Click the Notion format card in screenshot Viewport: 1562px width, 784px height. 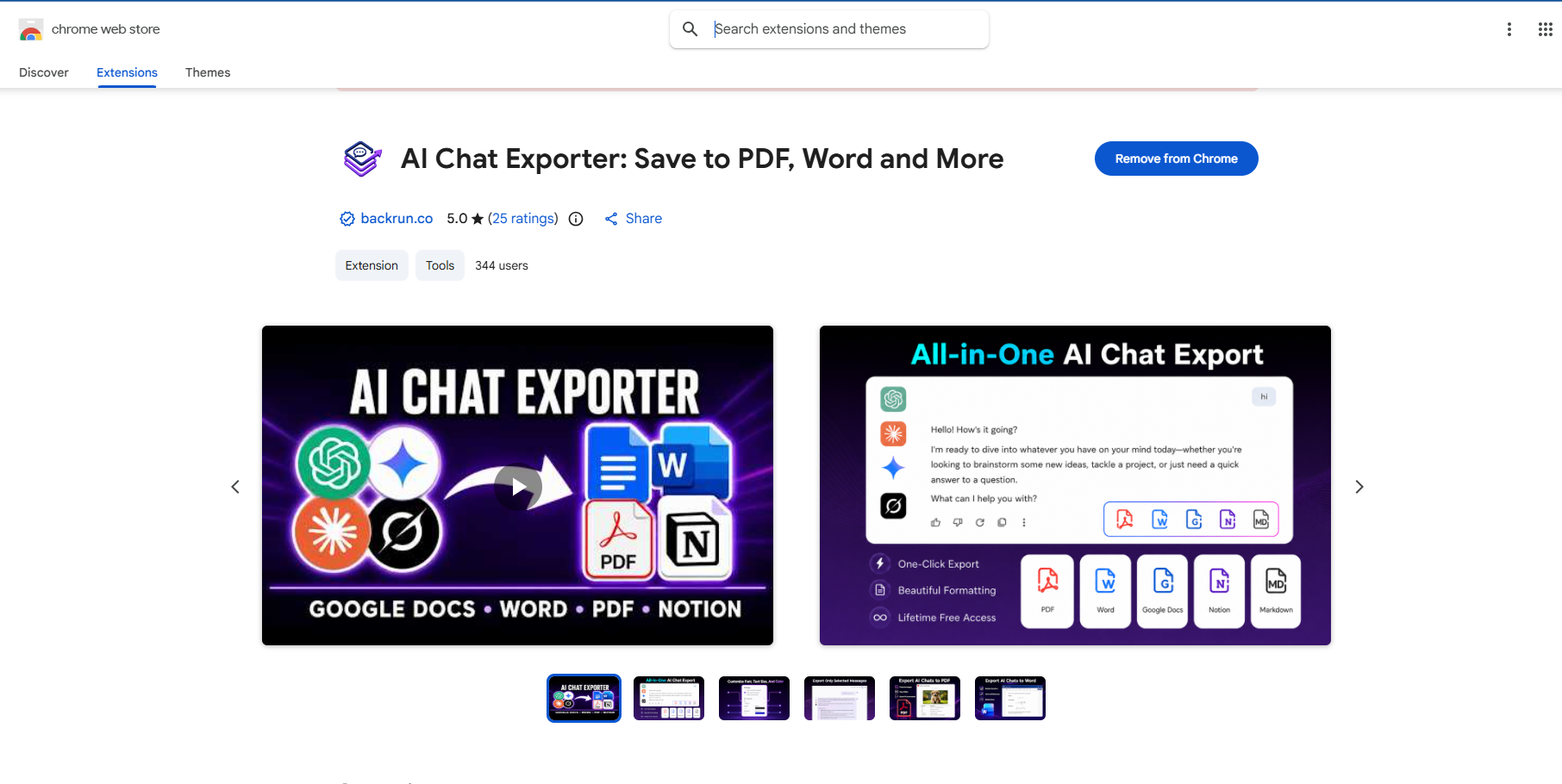[x=1219, y=591]
